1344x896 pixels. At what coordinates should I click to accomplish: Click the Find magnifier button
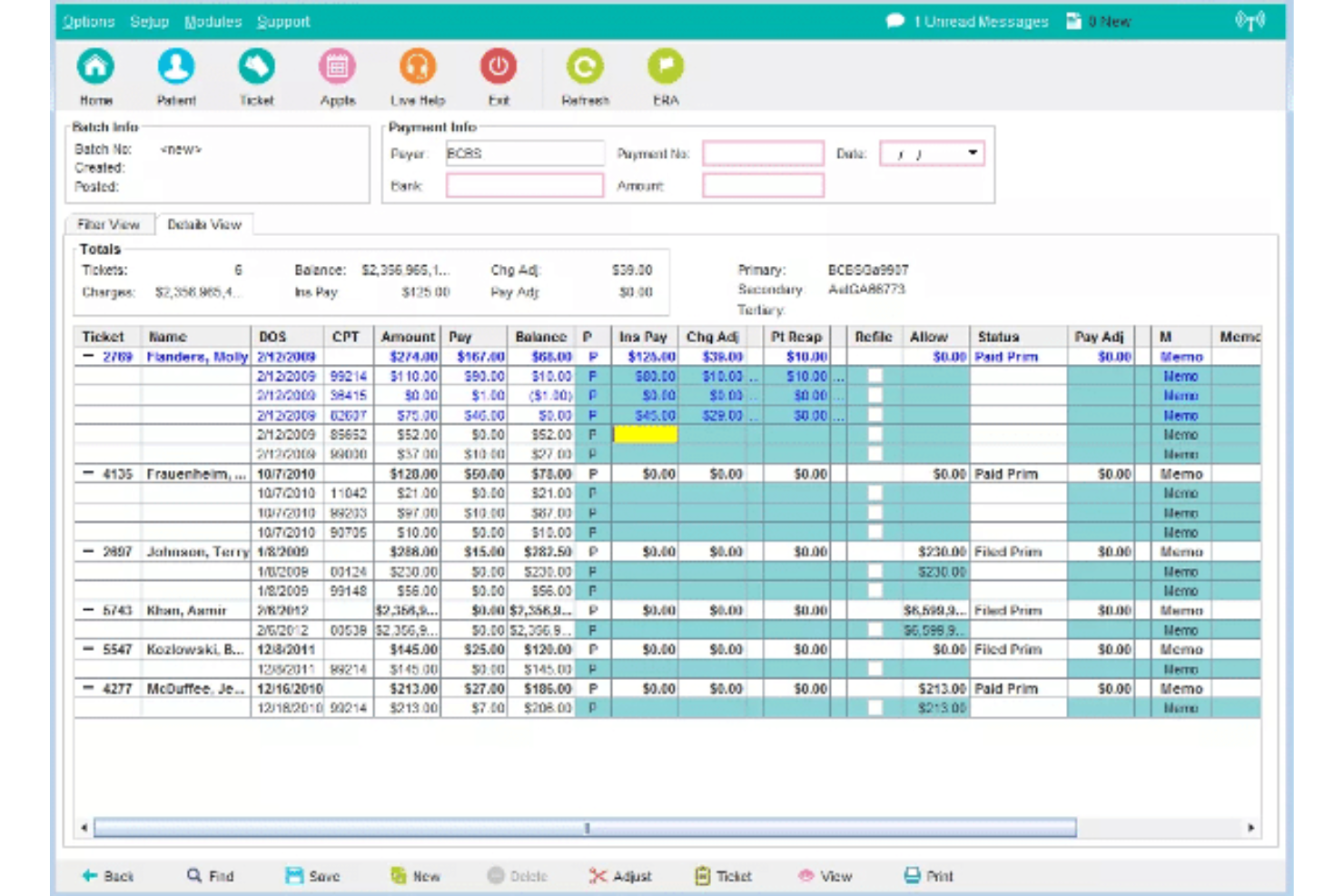[x=211, y=876]
